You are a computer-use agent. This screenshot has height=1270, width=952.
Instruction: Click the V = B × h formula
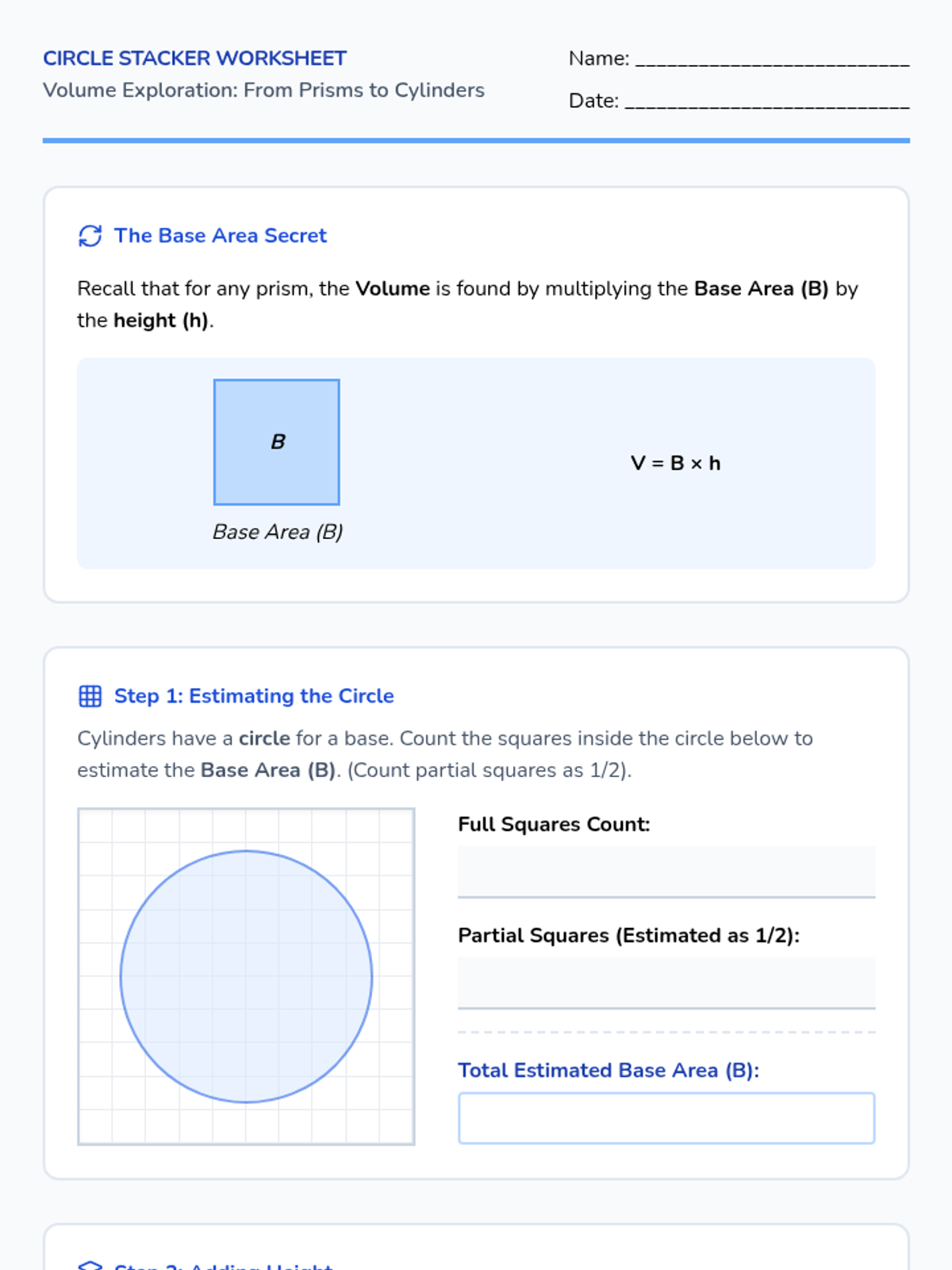[675, 463]
